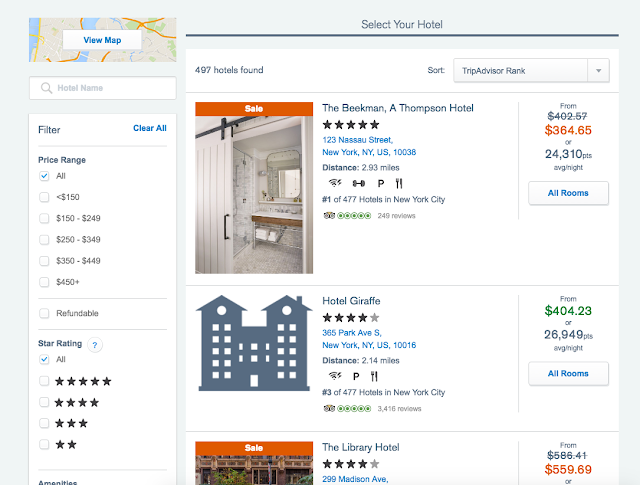Viewport: 640px width, 485px height.
Task: Click The Beekman bathroom photo thumbnail
Action: point(254,195)
